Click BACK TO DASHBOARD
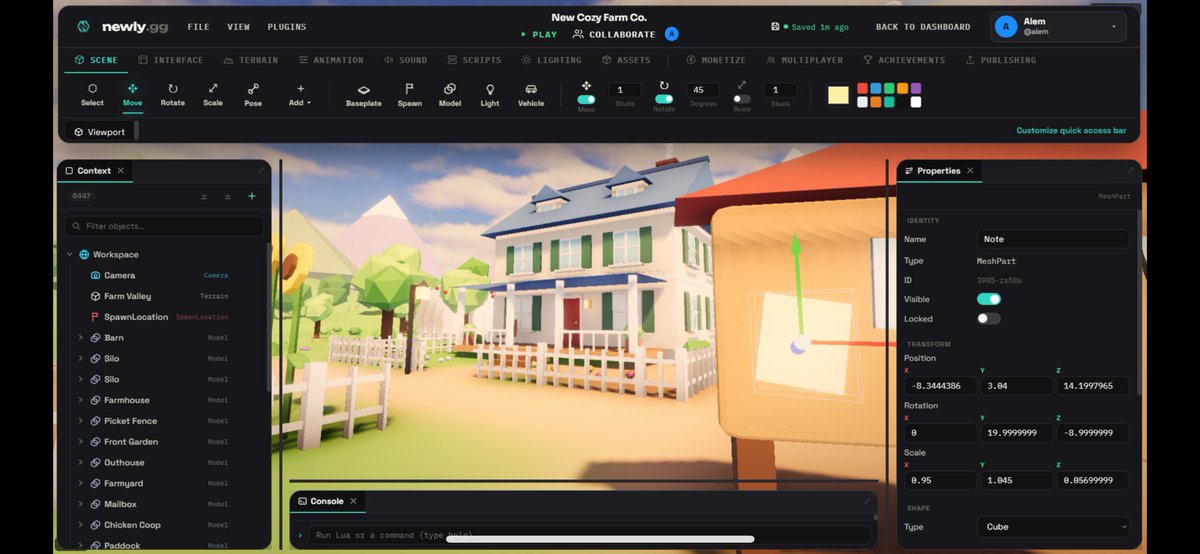The height and width of the screenshot is (554, 1200). (x=923, y=27)
